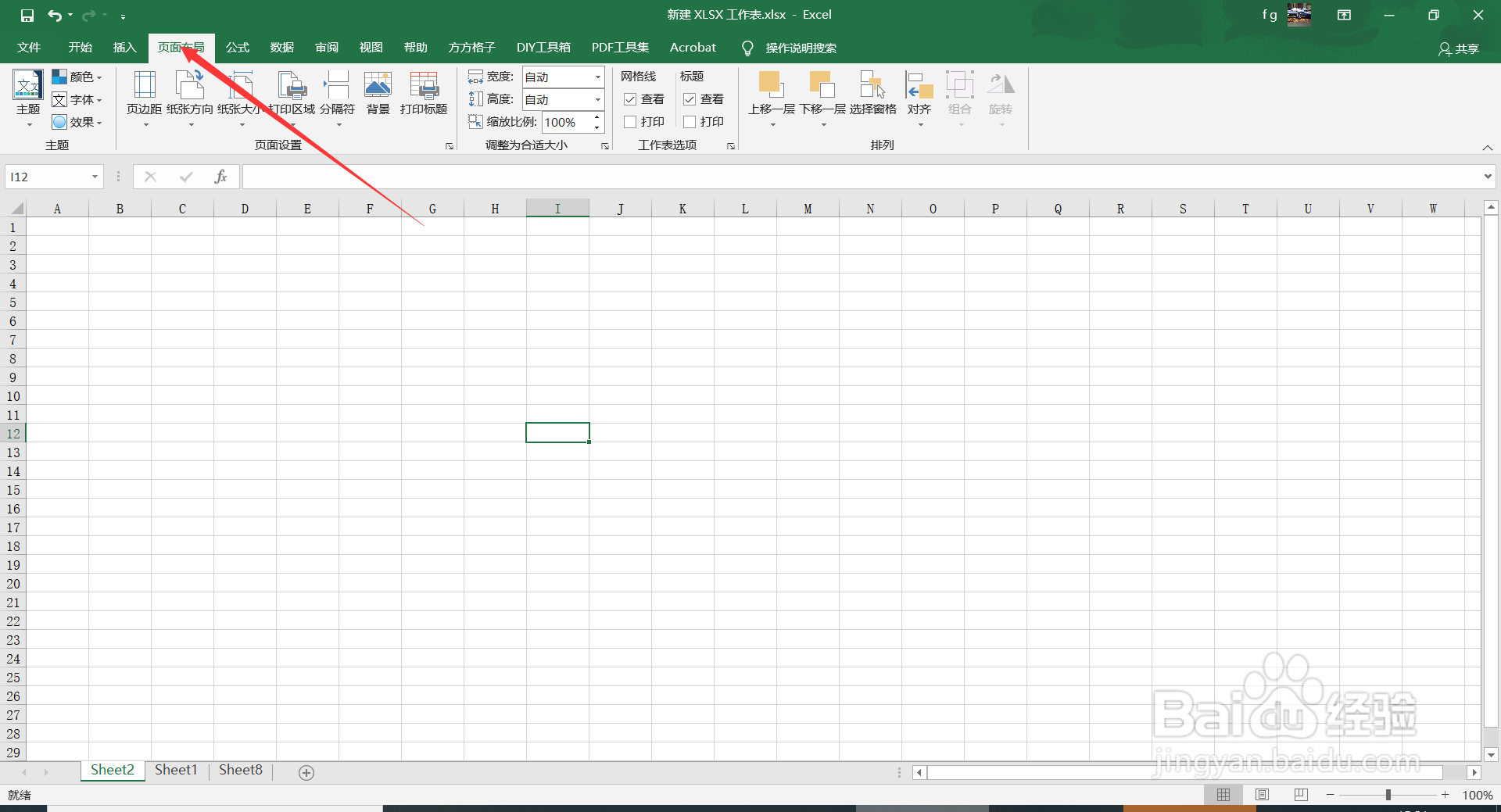This screenshot has width=1501, height=812.
Task: Click the Select All corner triangle
Action: coord(16,208)
